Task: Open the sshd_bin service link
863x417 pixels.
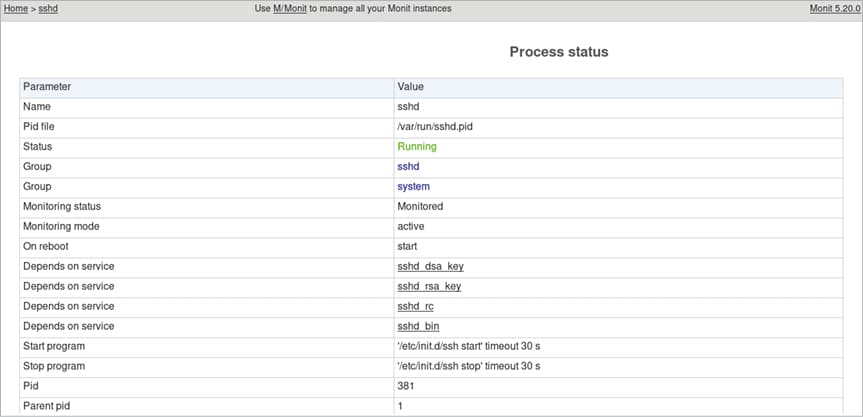Action: point(418,326)
